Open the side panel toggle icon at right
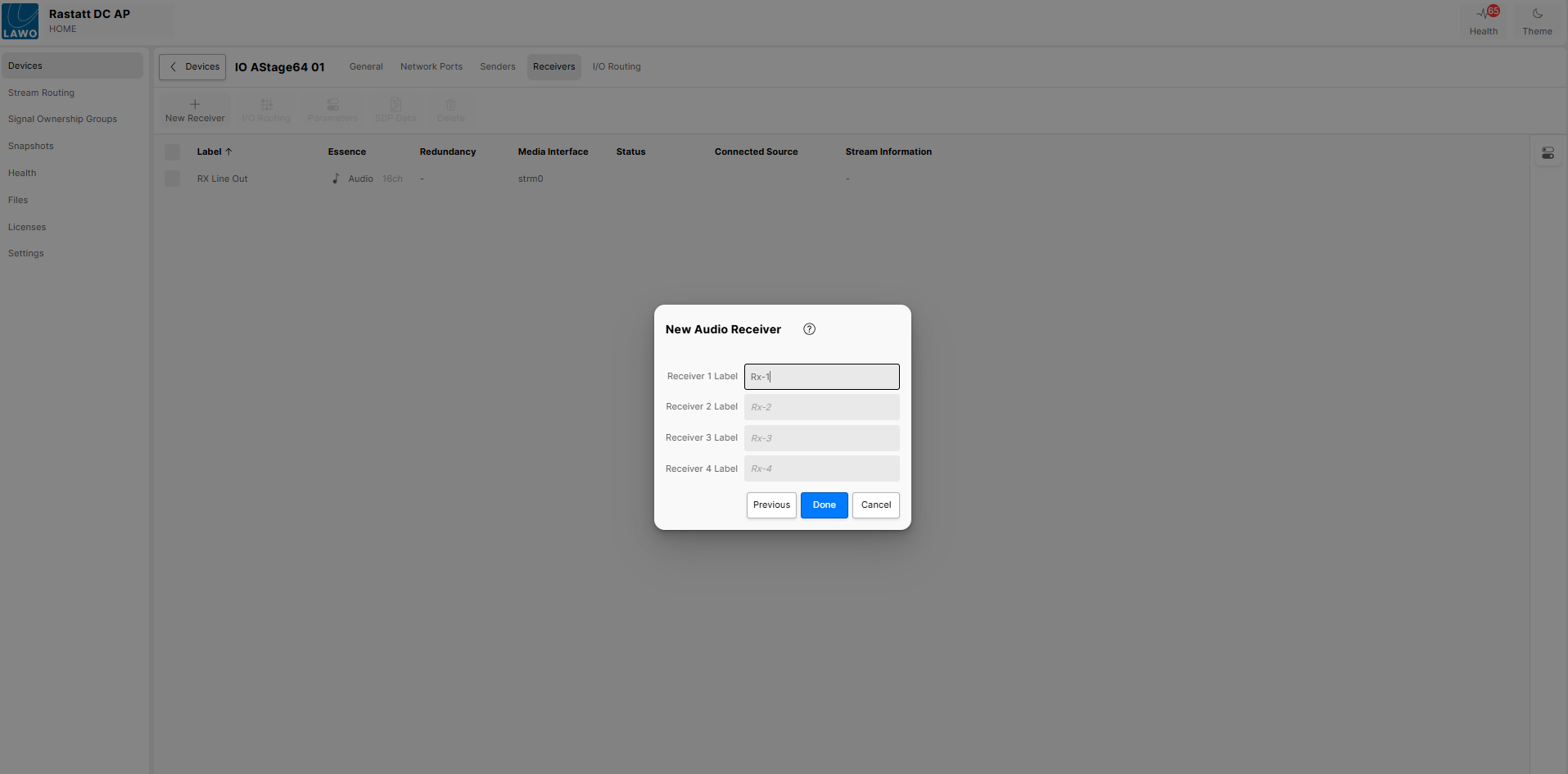The width and height of the screenshot is (1568, 774). point(1548,153)
